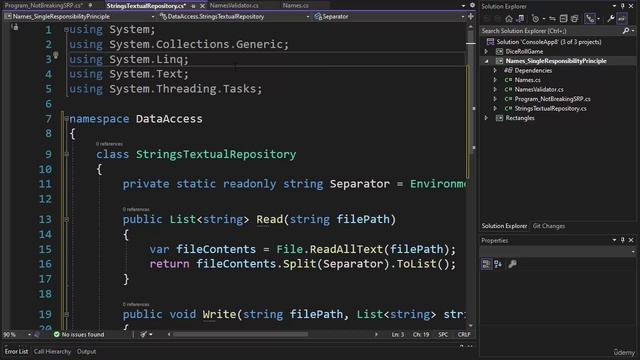Select Solution 'ConsoleApp8' root node
This screenshot has width=640, height=360.
[x=549, y=42]
